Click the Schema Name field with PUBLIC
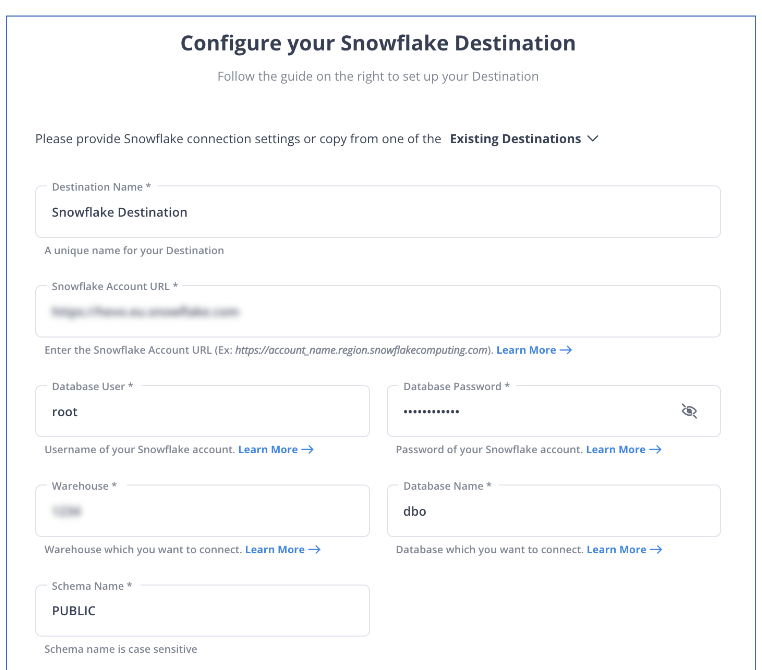Viewport: 762px width, 670px height. click(x=202, y=610)
